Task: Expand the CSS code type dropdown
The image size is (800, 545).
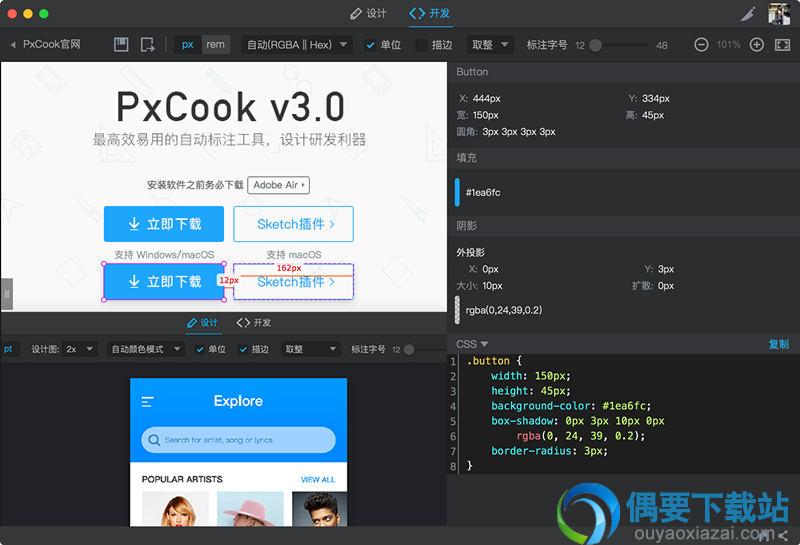Action: tap(472, 344)
